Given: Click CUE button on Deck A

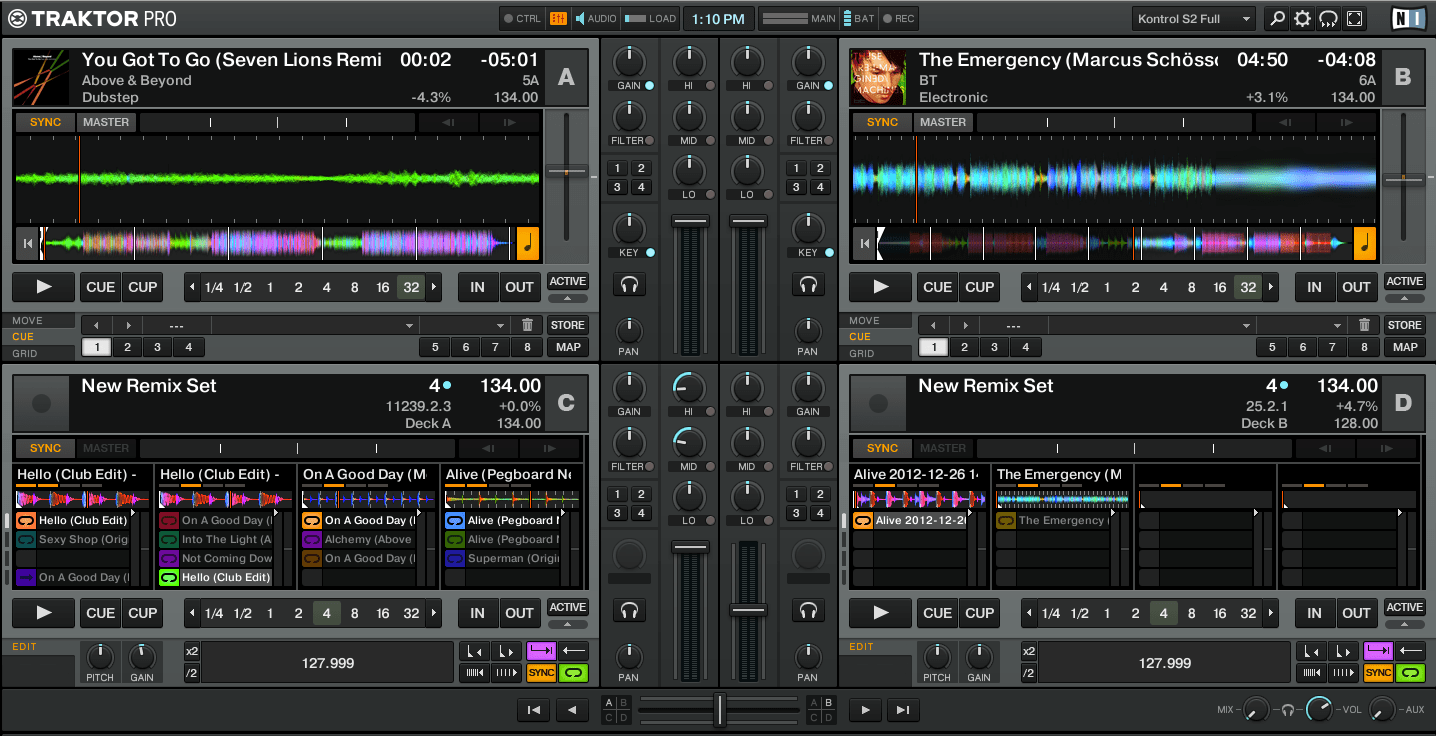Looking at the screenshot, I should pyautogui.click(x=101, y=287).
